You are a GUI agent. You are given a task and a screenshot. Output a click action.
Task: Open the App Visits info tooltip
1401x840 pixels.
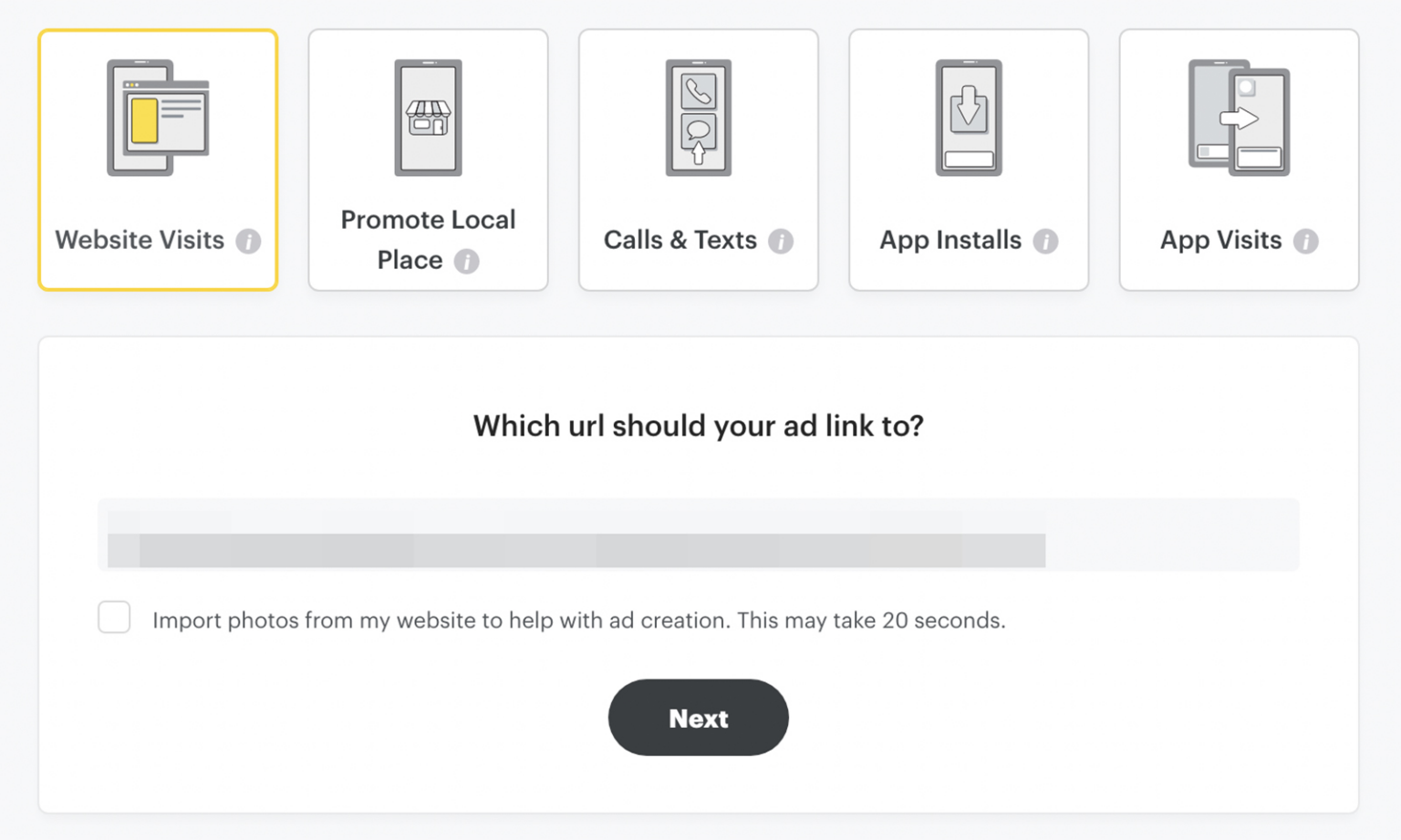click(x=1306, y=241)
